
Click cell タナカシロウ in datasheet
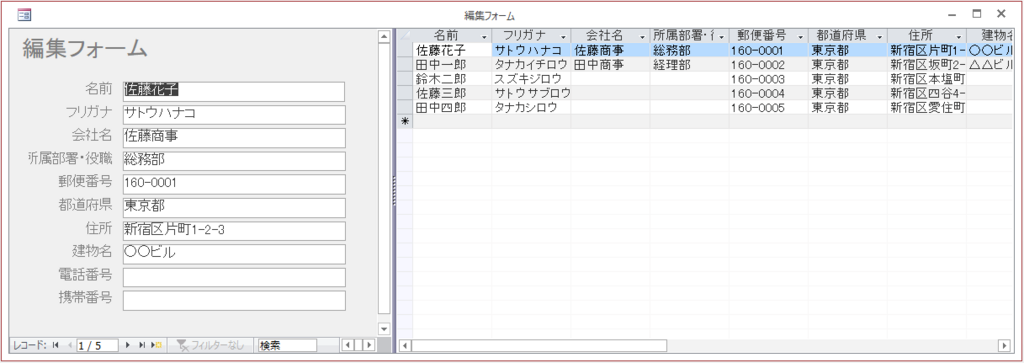click(x=532, y=107)
